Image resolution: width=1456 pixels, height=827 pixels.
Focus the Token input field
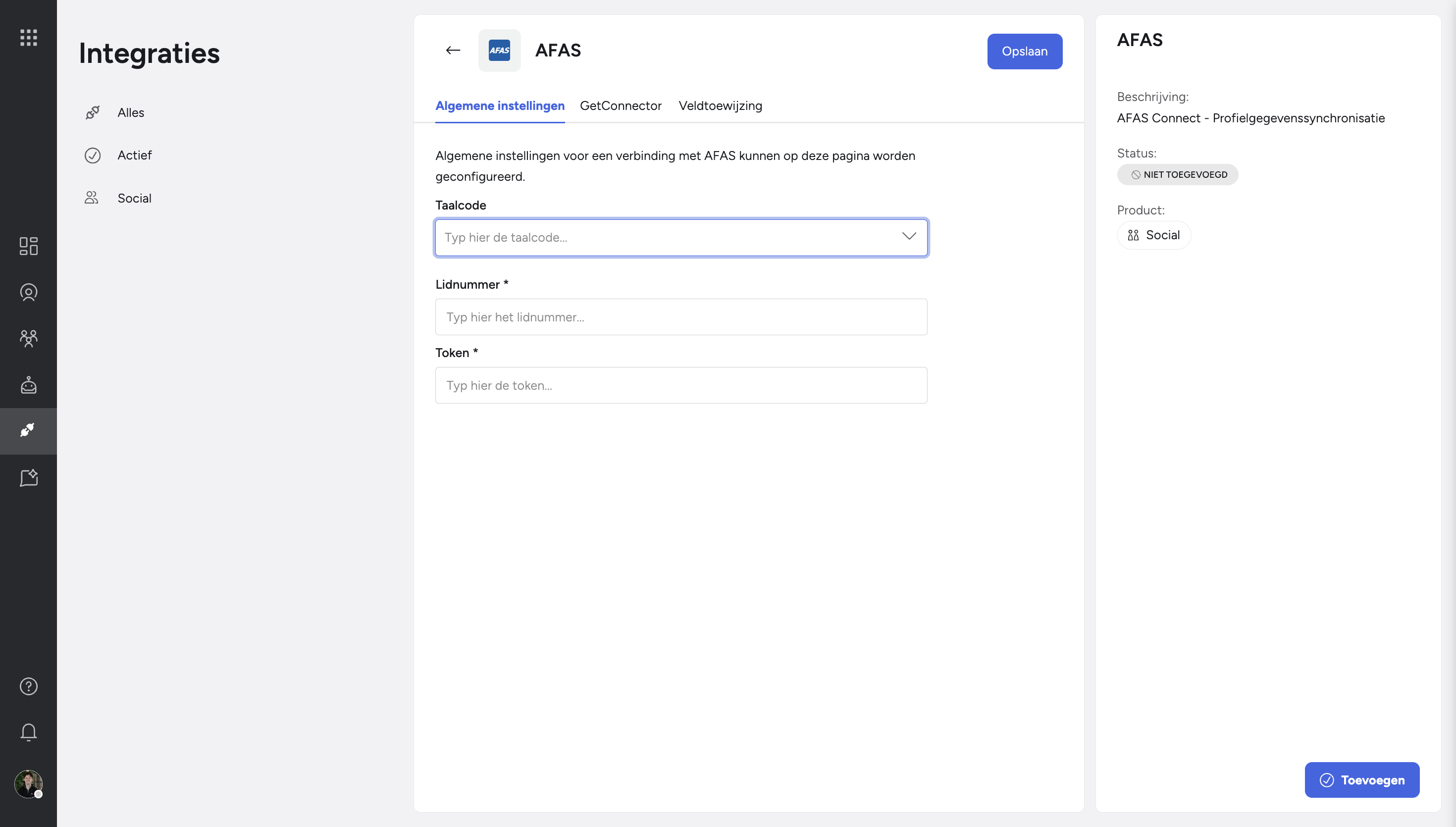[x=681, y=385]
